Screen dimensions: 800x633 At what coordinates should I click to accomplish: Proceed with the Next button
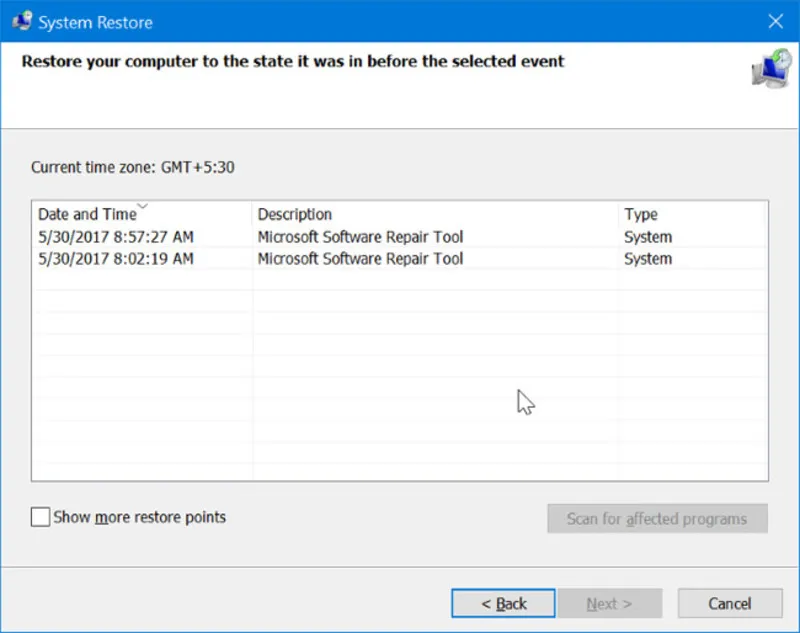[x=609, y=603]
